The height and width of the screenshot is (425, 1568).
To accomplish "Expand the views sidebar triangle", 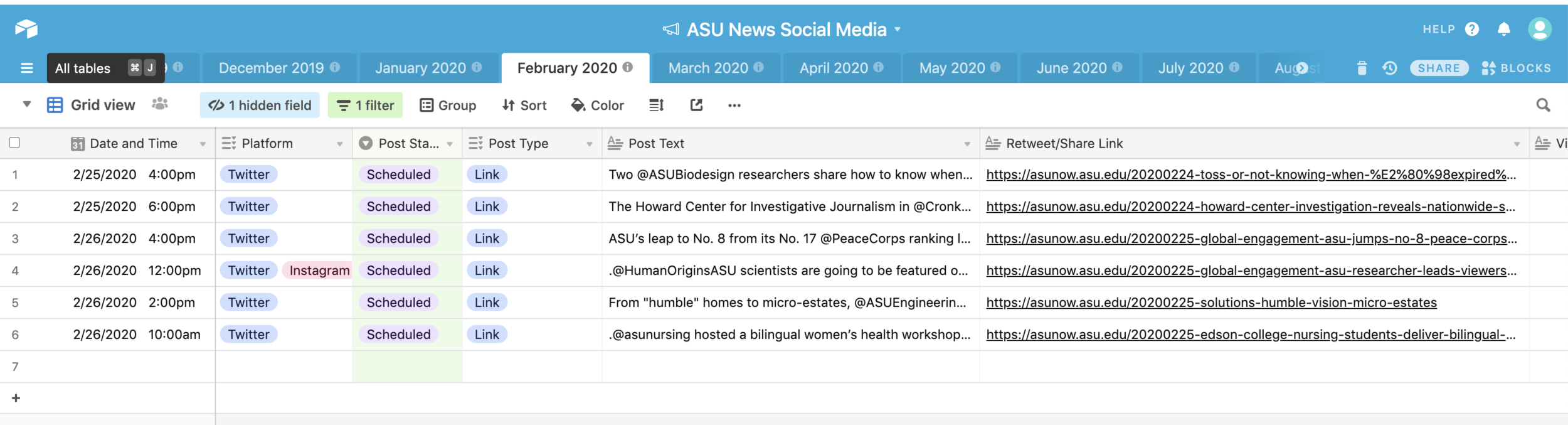I will [27, 104].
